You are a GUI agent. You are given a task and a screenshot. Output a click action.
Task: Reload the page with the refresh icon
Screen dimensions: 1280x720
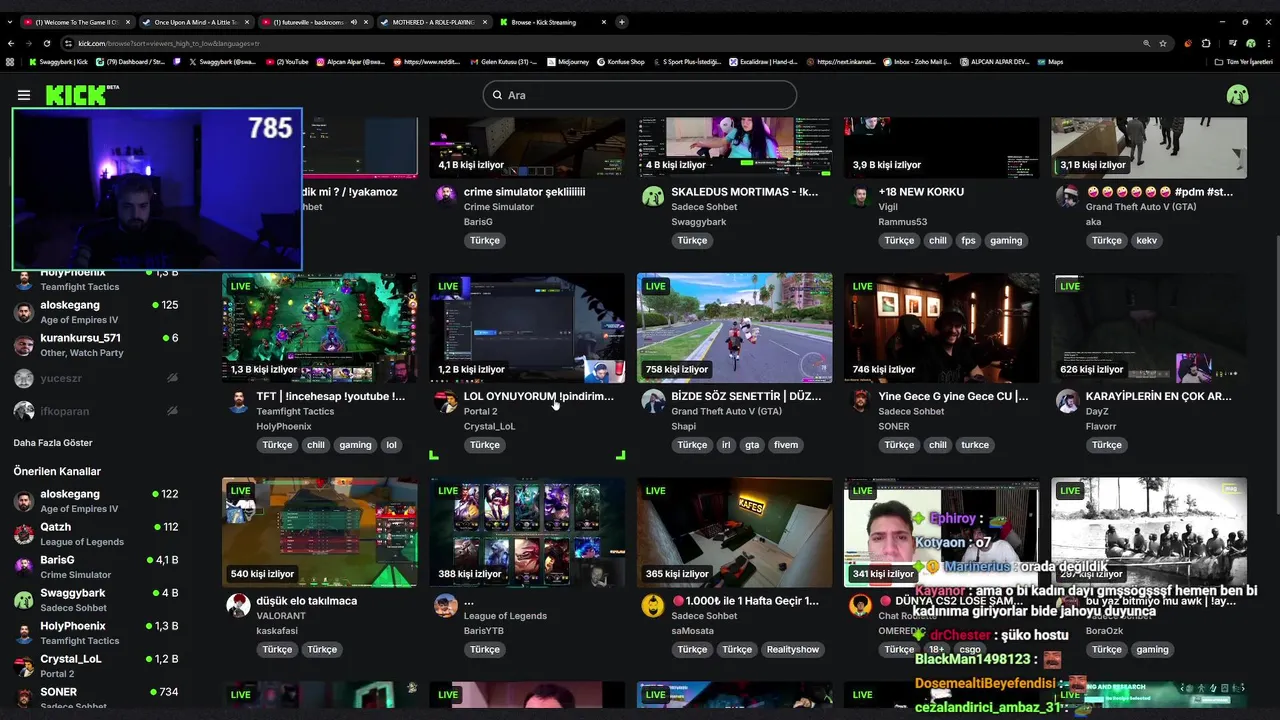click(47, 43)
